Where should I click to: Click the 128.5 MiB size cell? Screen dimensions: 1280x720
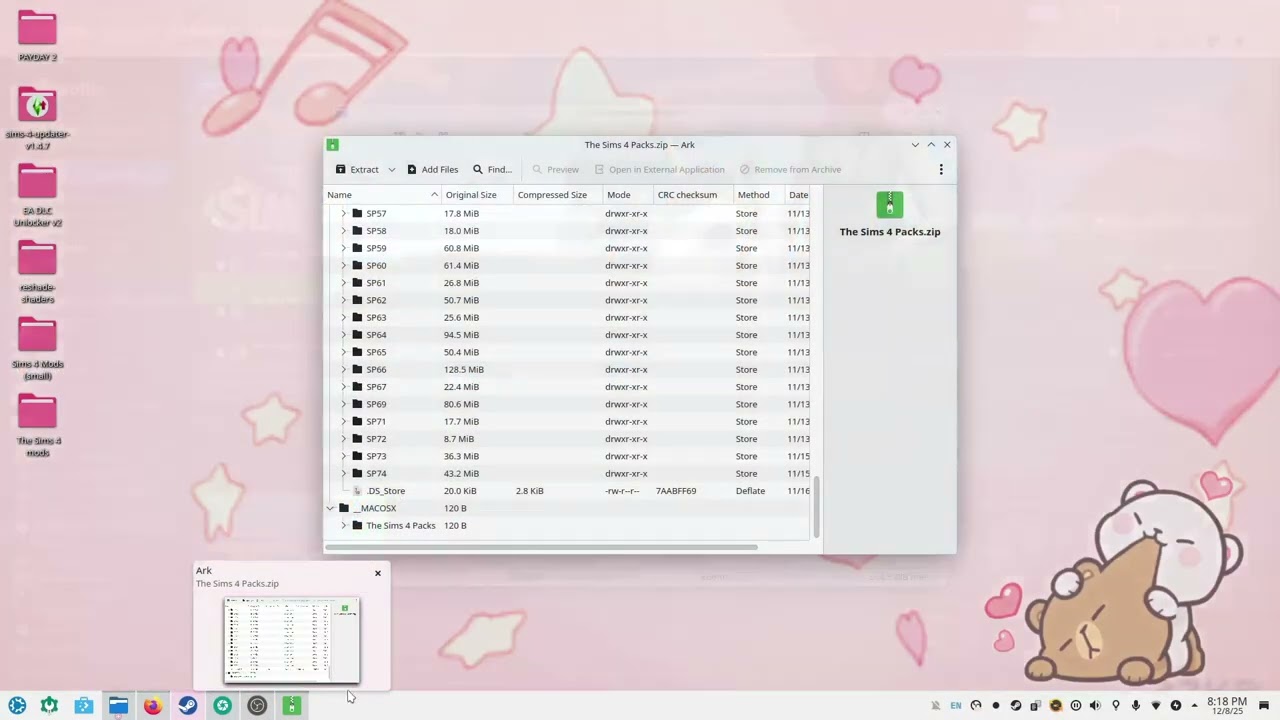pyautogui.click(x=464, y=369)
